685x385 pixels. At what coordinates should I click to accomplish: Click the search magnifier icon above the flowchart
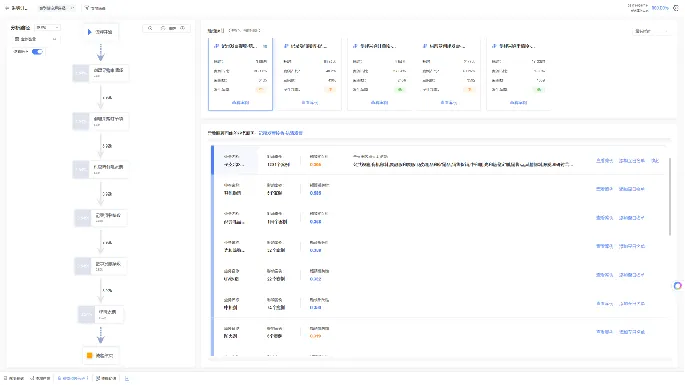(x=150, y=28)
